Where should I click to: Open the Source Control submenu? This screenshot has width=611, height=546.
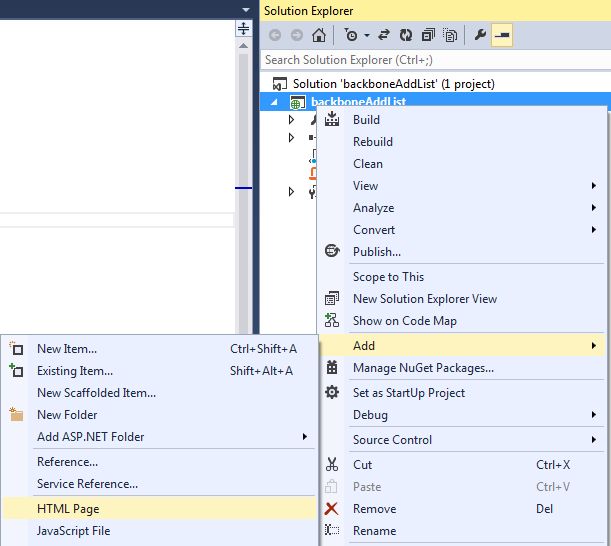461,440
